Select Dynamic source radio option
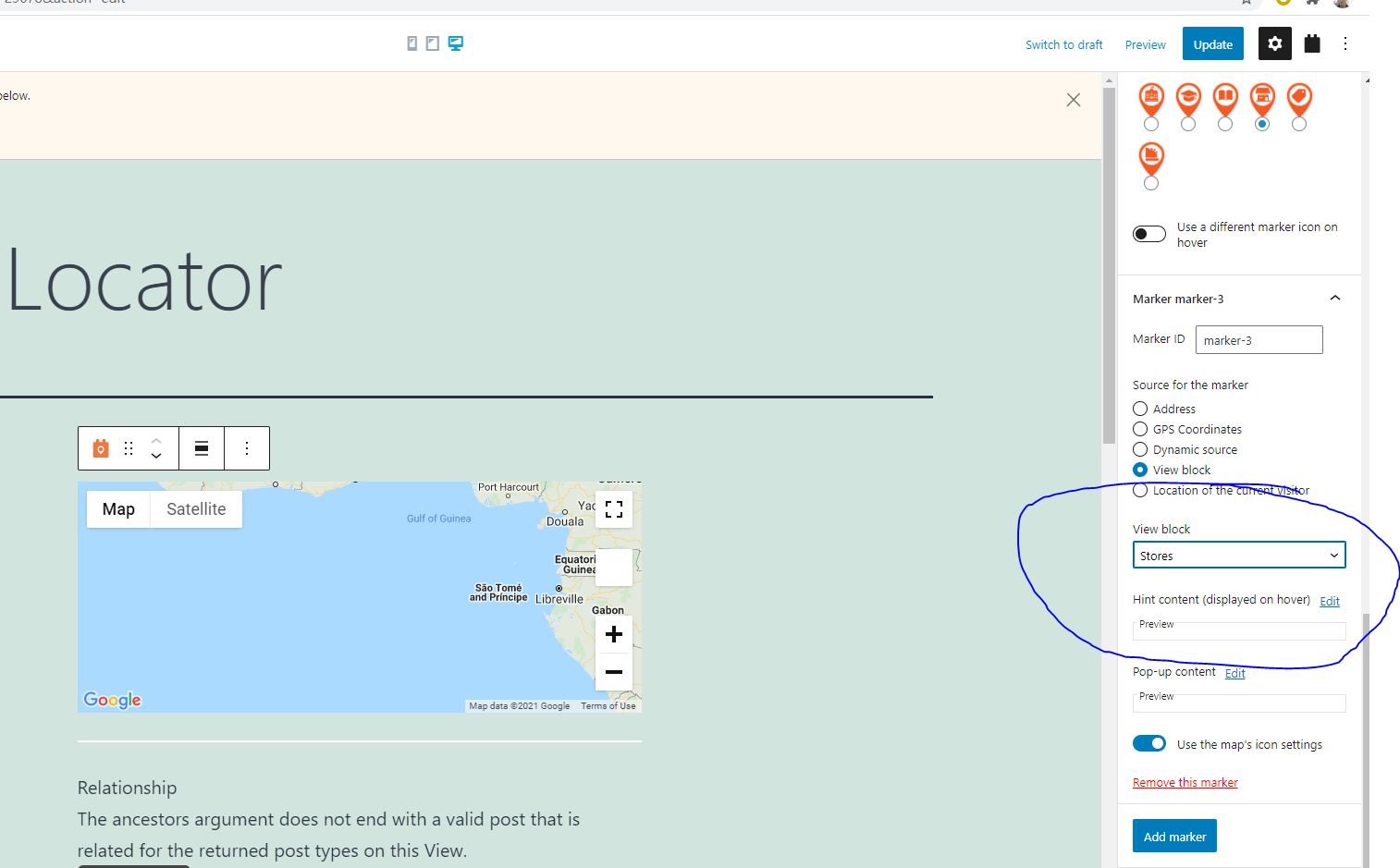This screenshot has height=868, width=1400. tap(1140, 449)
